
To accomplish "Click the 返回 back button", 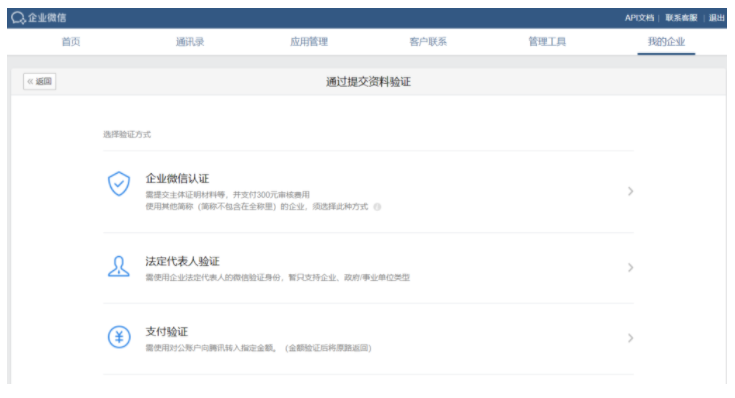I will point(40,82).
